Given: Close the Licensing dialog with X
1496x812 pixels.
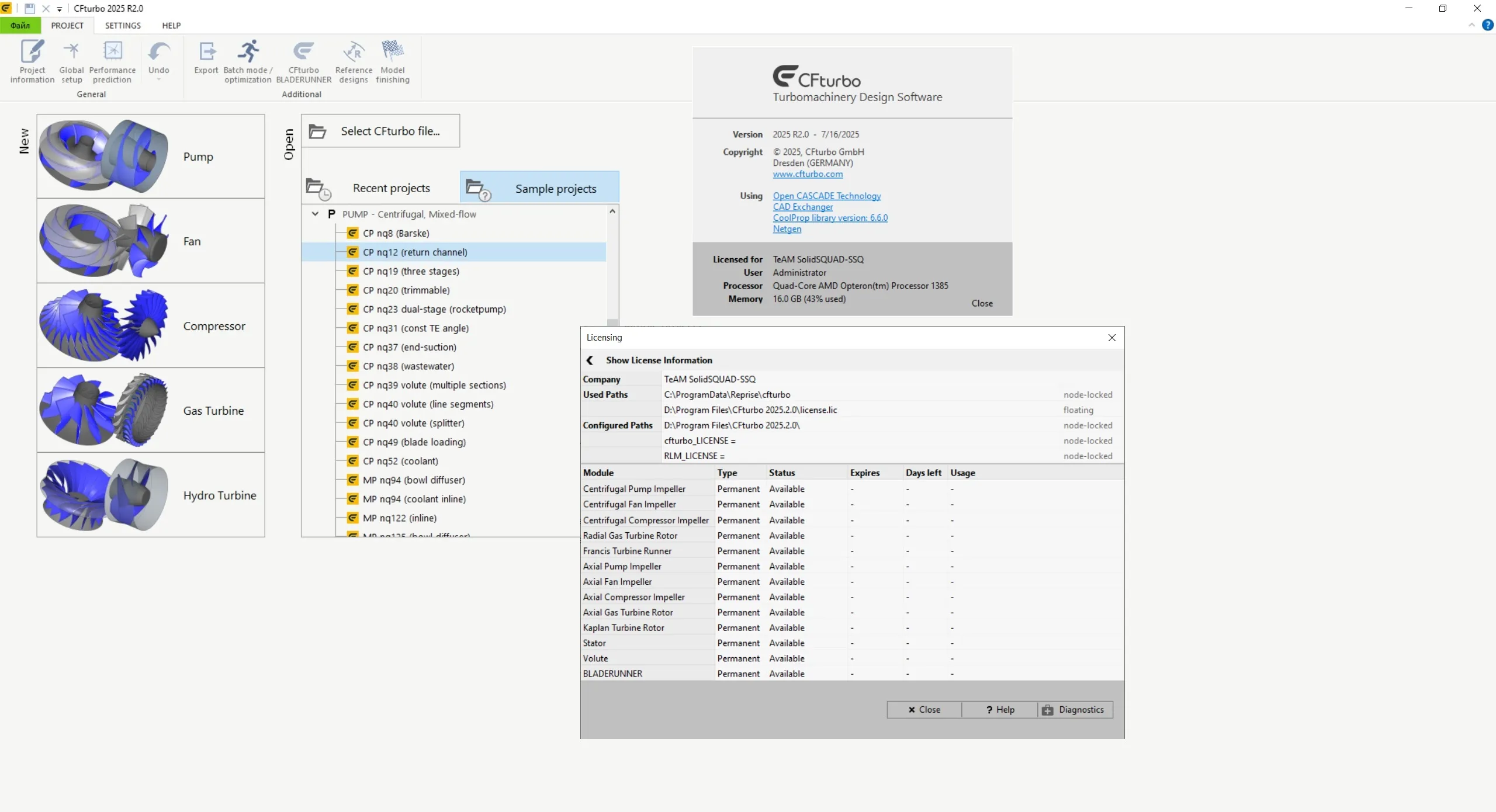Looking at the screenshot, I should (x=1111, y=338).
